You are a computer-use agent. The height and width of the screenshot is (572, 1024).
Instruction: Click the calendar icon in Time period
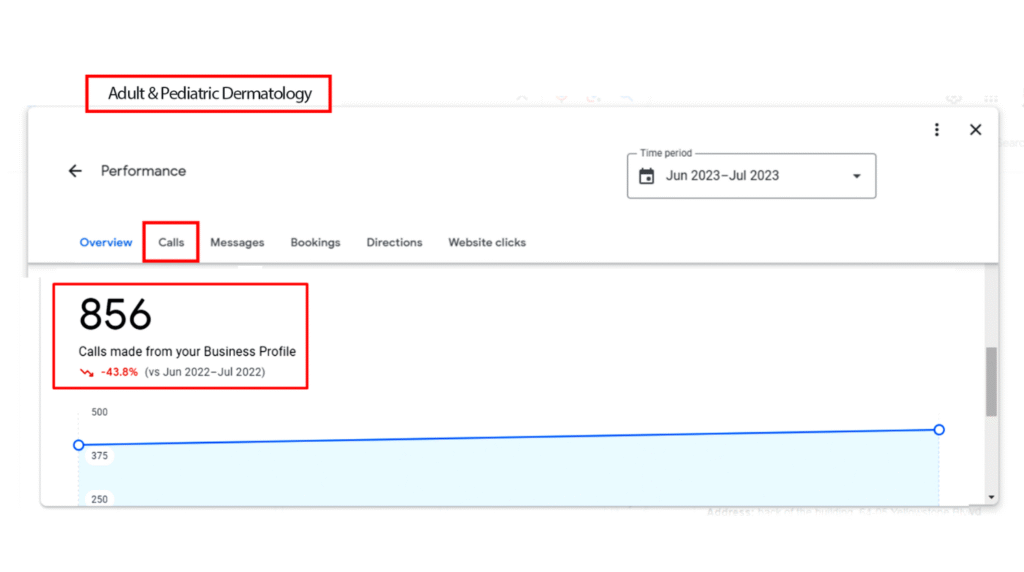tap(647, 176)
